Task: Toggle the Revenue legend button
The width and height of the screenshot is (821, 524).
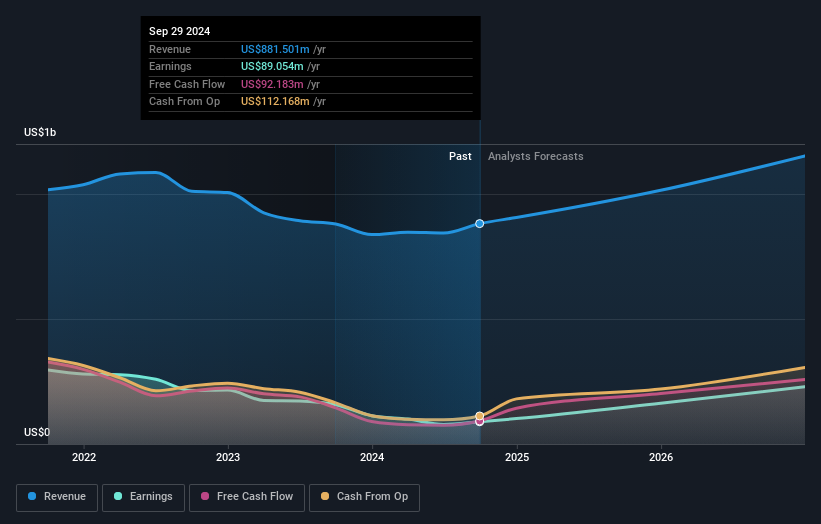Action: [57, 497]
